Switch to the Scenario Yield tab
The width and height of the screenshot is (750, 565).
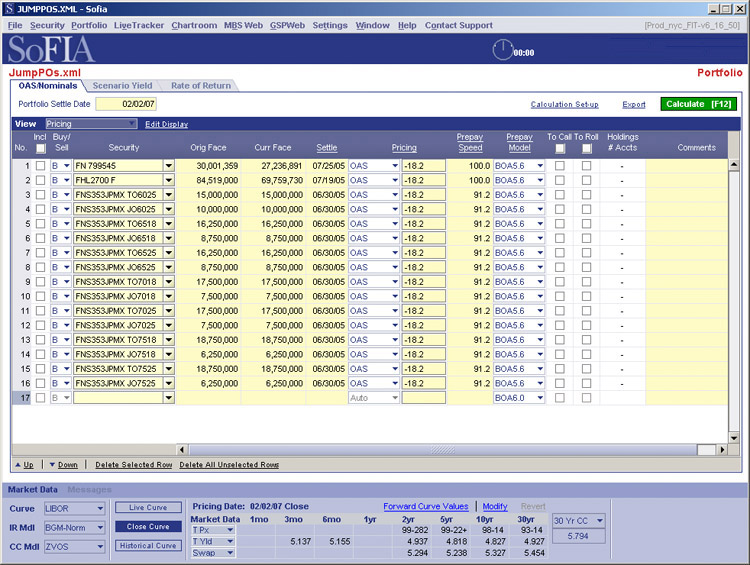(121, 86)
